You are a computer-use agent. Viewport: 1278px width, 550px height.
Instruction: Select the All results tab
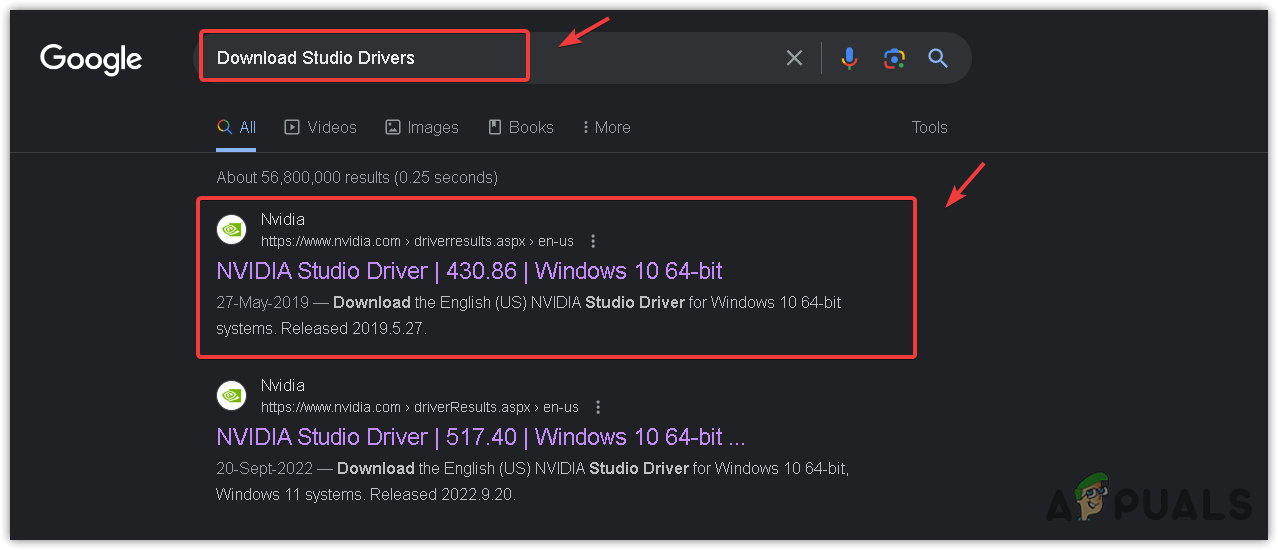pyautogui.click(x=236, y=127)
